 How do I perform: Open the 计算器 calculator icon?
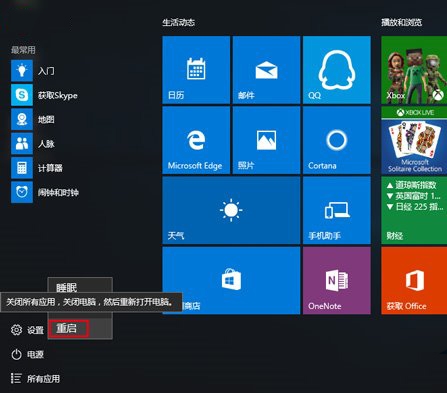22,168
